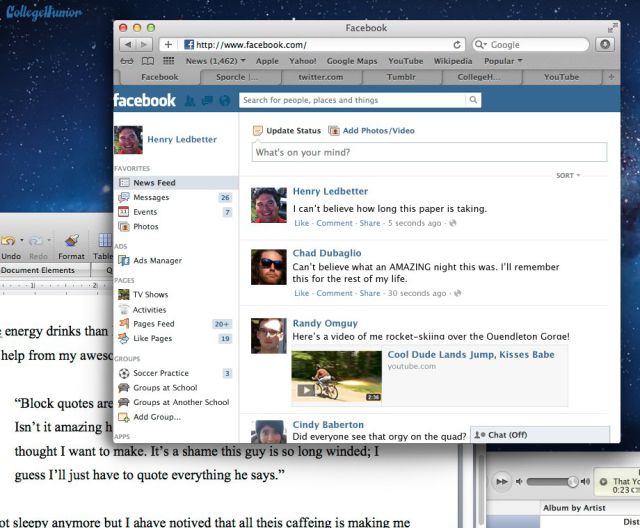Click Comment on Henry Ledbetter's post
Viewport: 640px width, 528px height.
tap(334, 223)
